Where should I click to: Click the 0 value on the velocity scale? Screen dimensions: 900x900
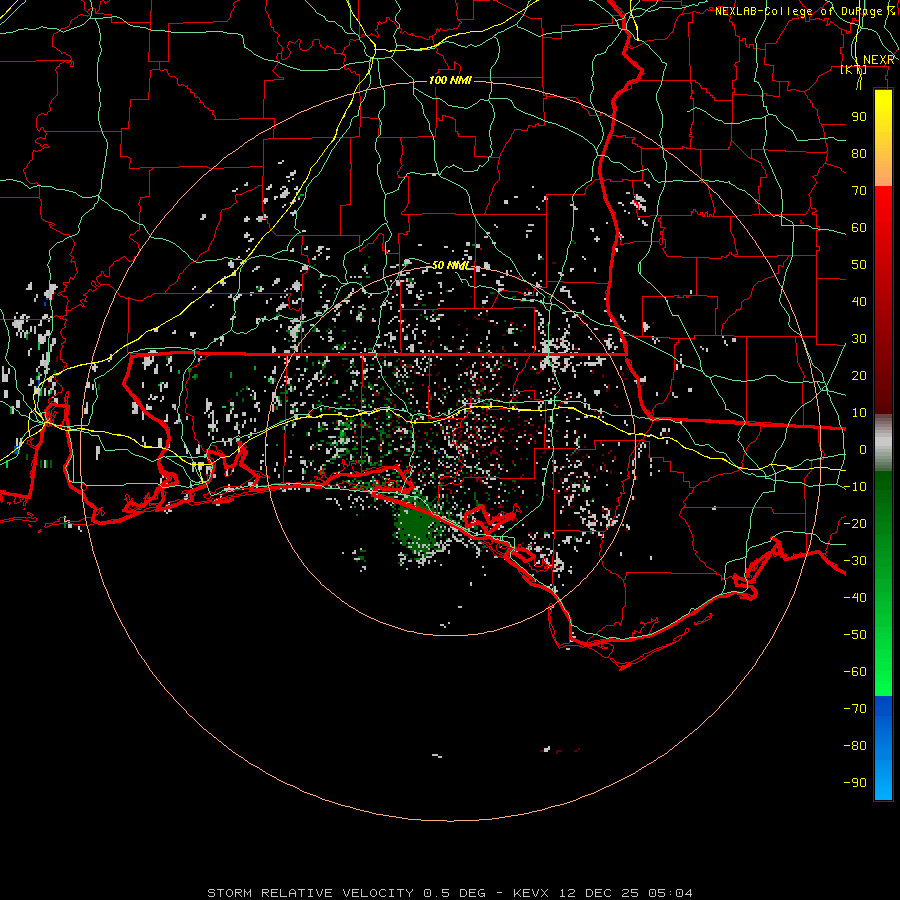[x=863, y=450]
